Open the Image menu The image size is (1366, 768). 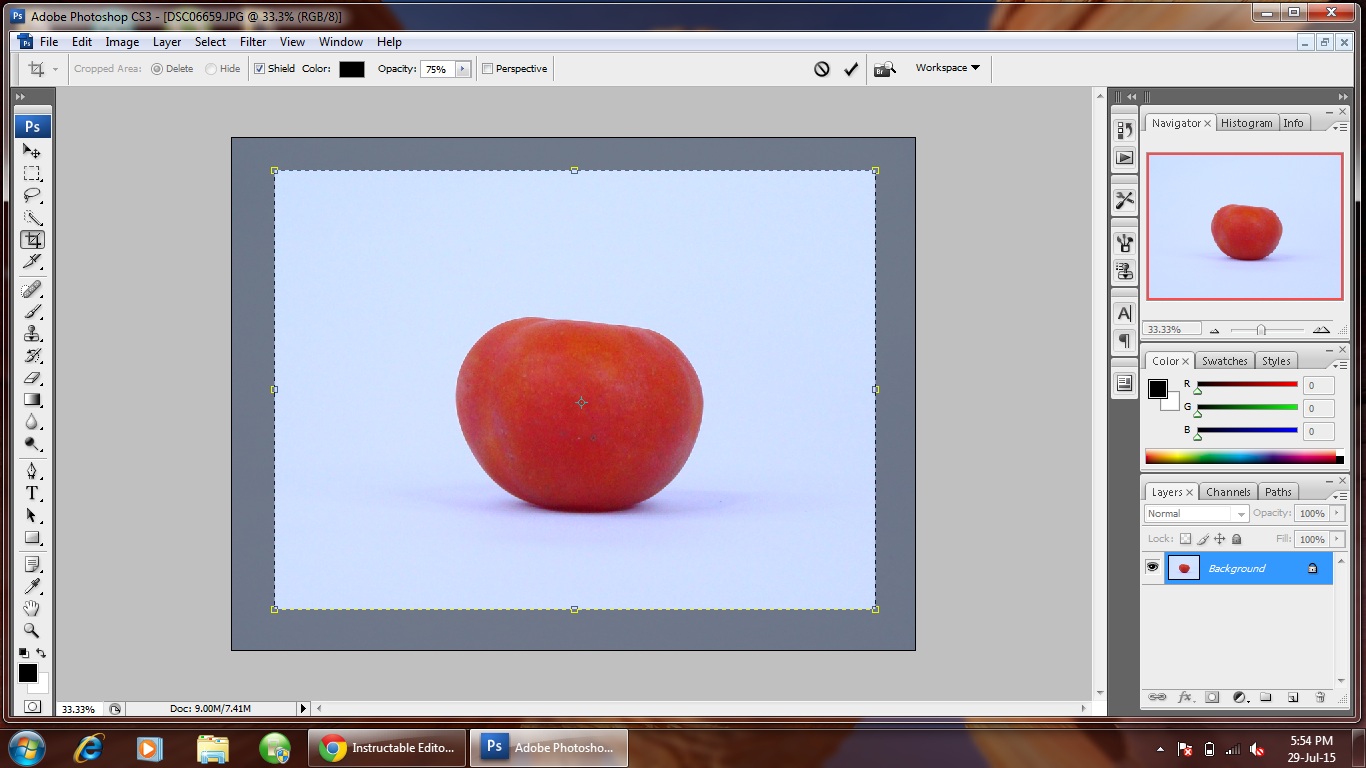pos(122,42)
